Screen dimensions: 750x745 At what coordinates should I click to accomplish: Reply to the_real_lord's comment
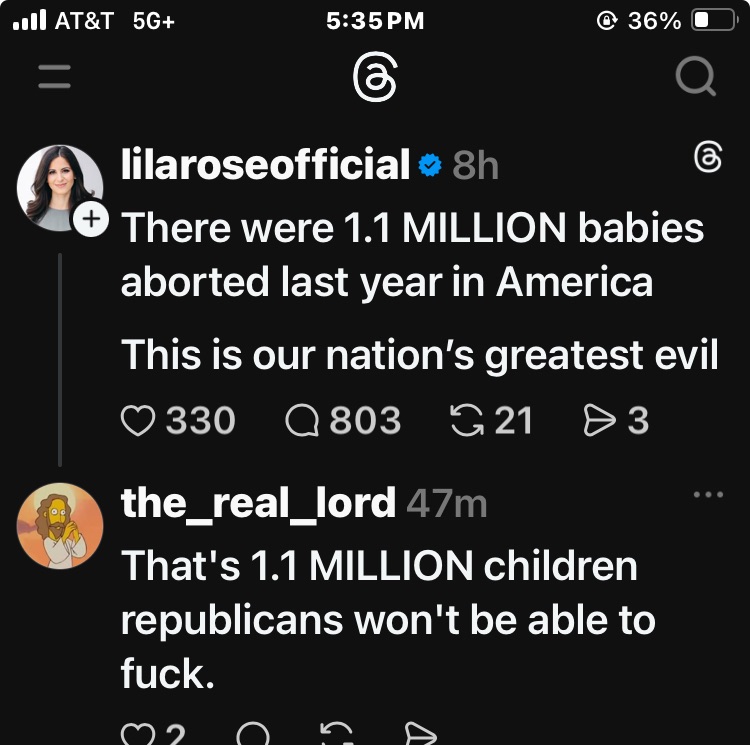tap(253, 735)
